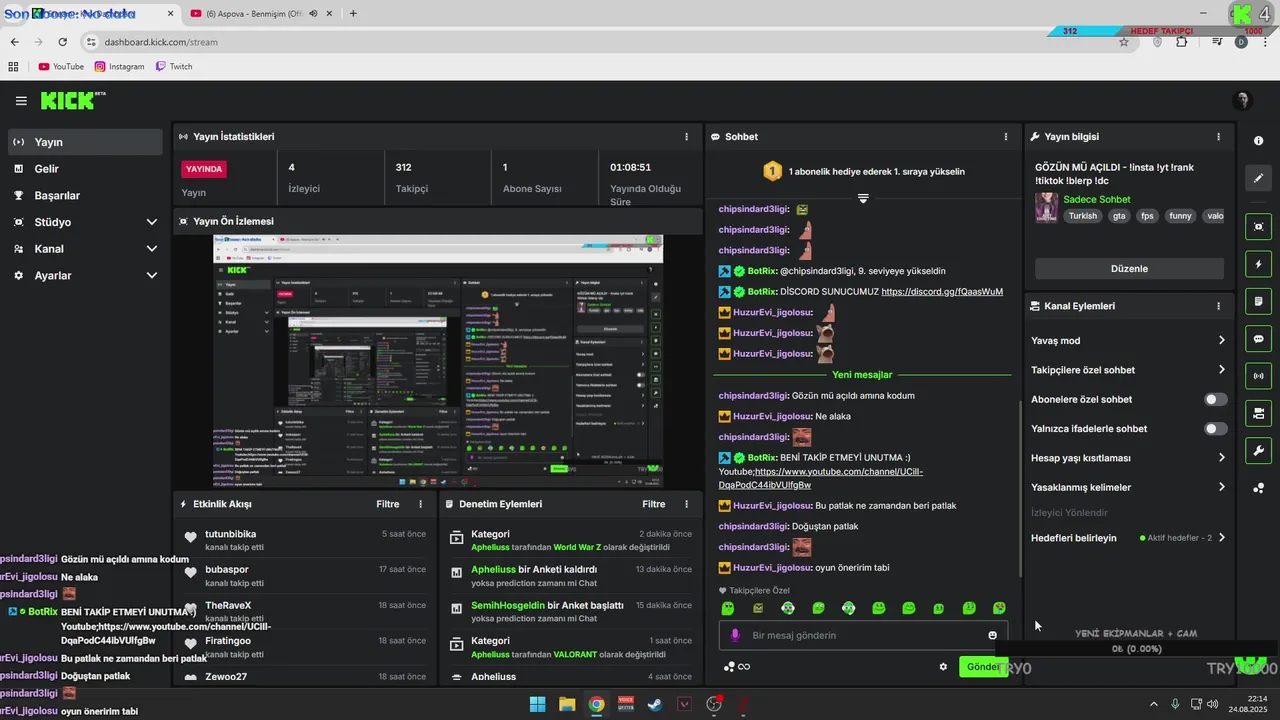Open Sohbet panel three-dot menu
The height and width of the screenshot is (720, 1280).
tap(1006, 137)
